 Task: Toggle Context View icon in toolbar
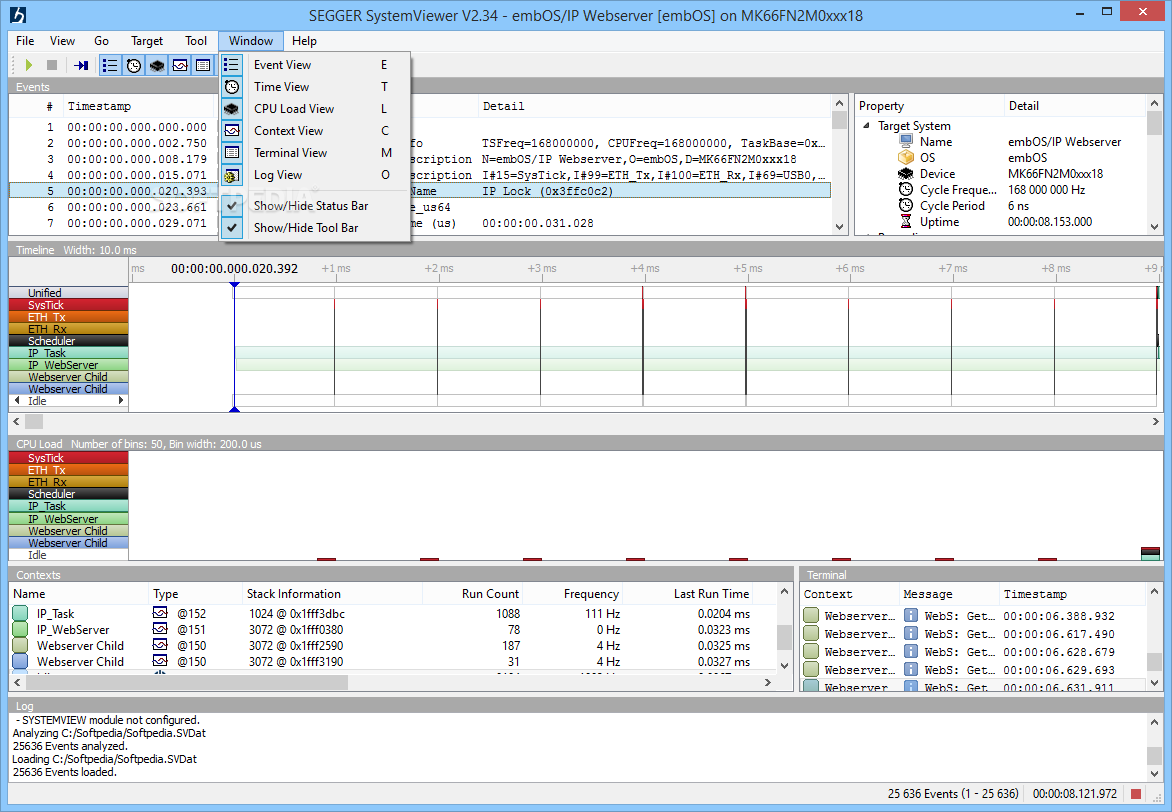180,65
